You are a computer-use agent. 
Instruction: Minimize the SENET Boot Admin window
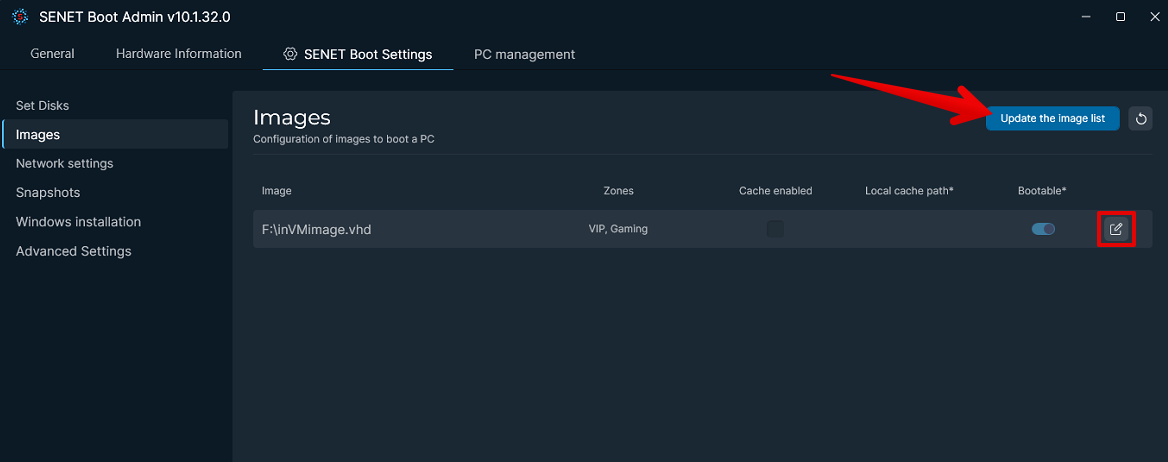[x=1085, y=16]
